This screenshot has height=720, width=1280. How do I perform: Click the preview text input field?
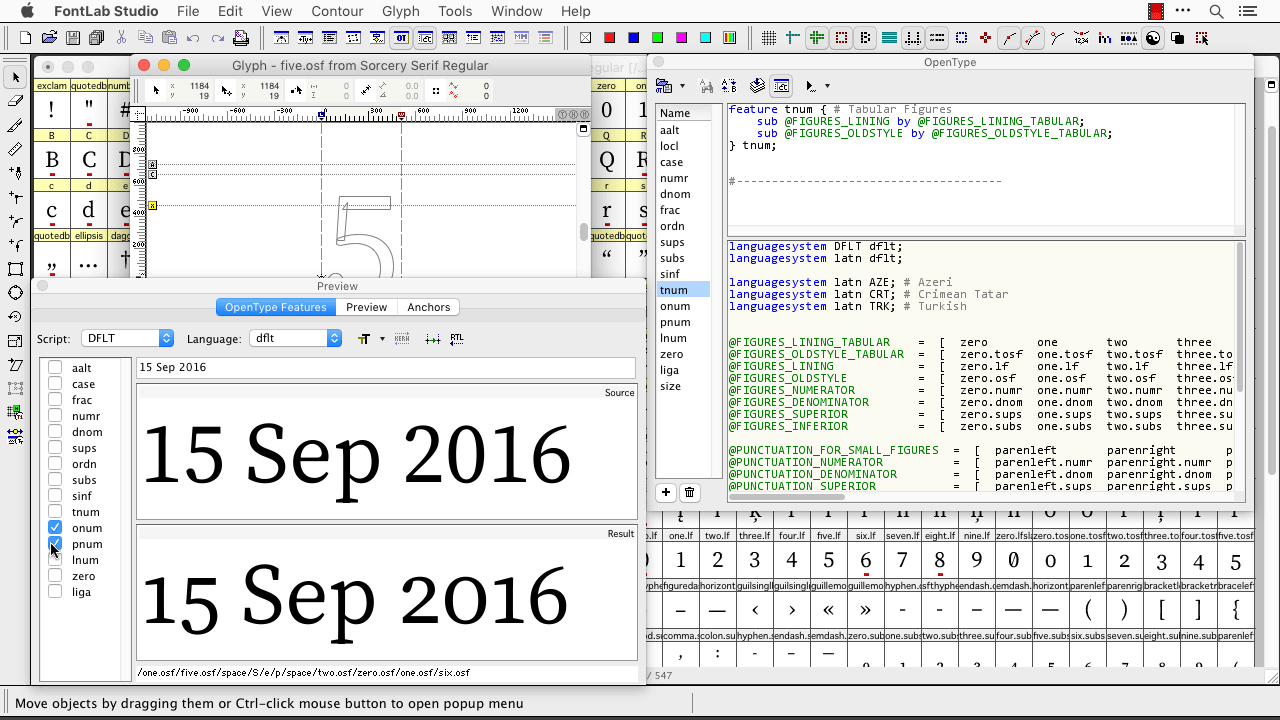point(386,368)
